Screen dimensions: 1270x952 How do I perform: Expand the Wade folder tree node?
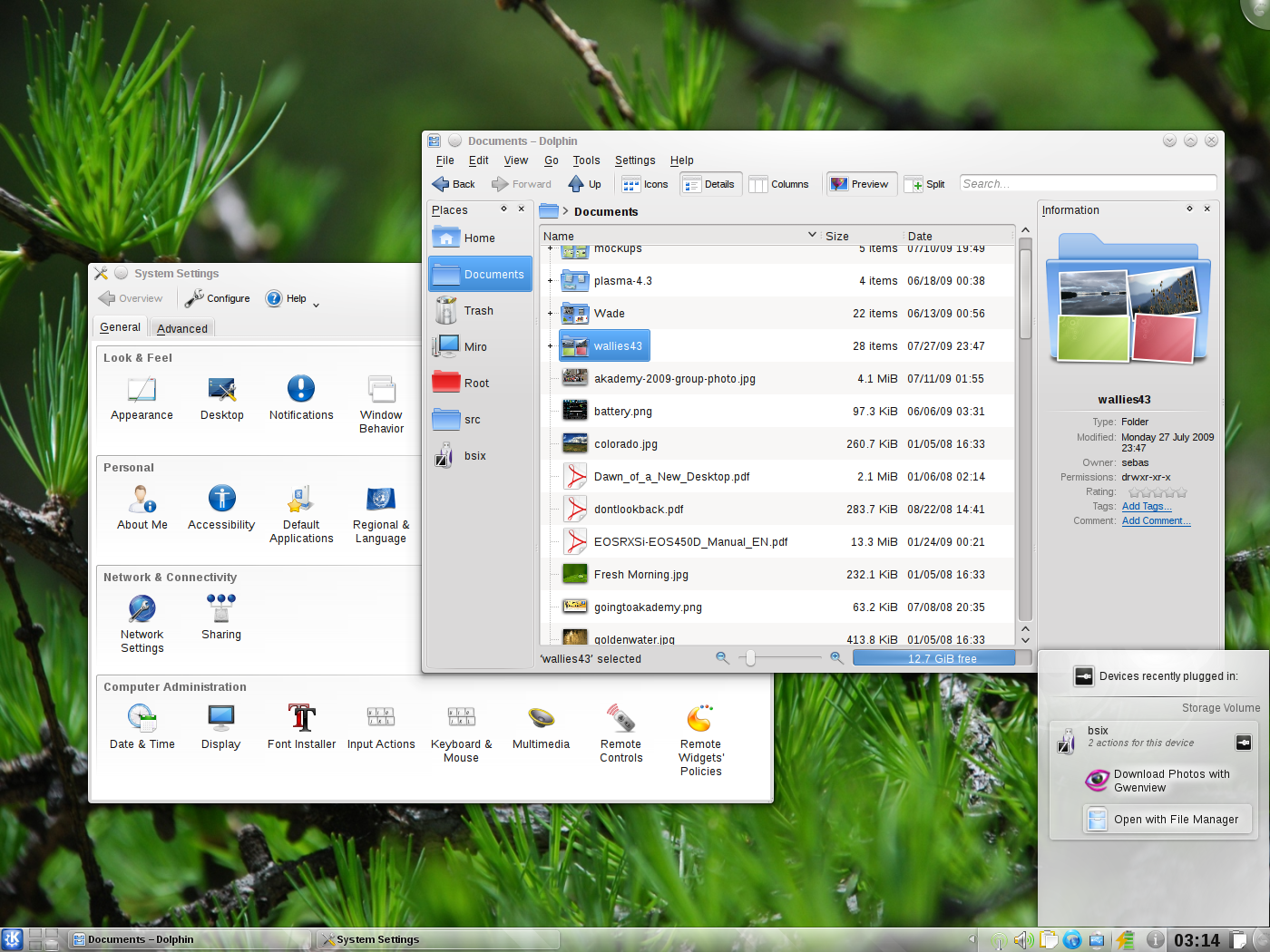click(550, 314)
